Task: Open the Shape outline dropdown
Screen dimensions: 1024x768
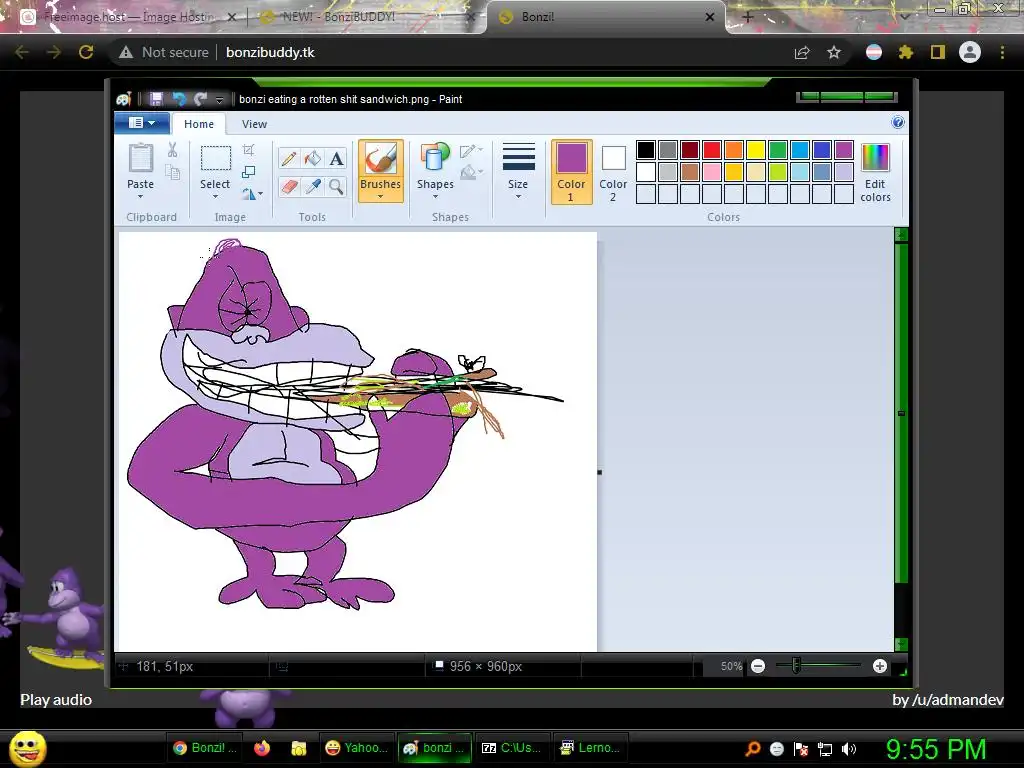Action: point(471,152)
